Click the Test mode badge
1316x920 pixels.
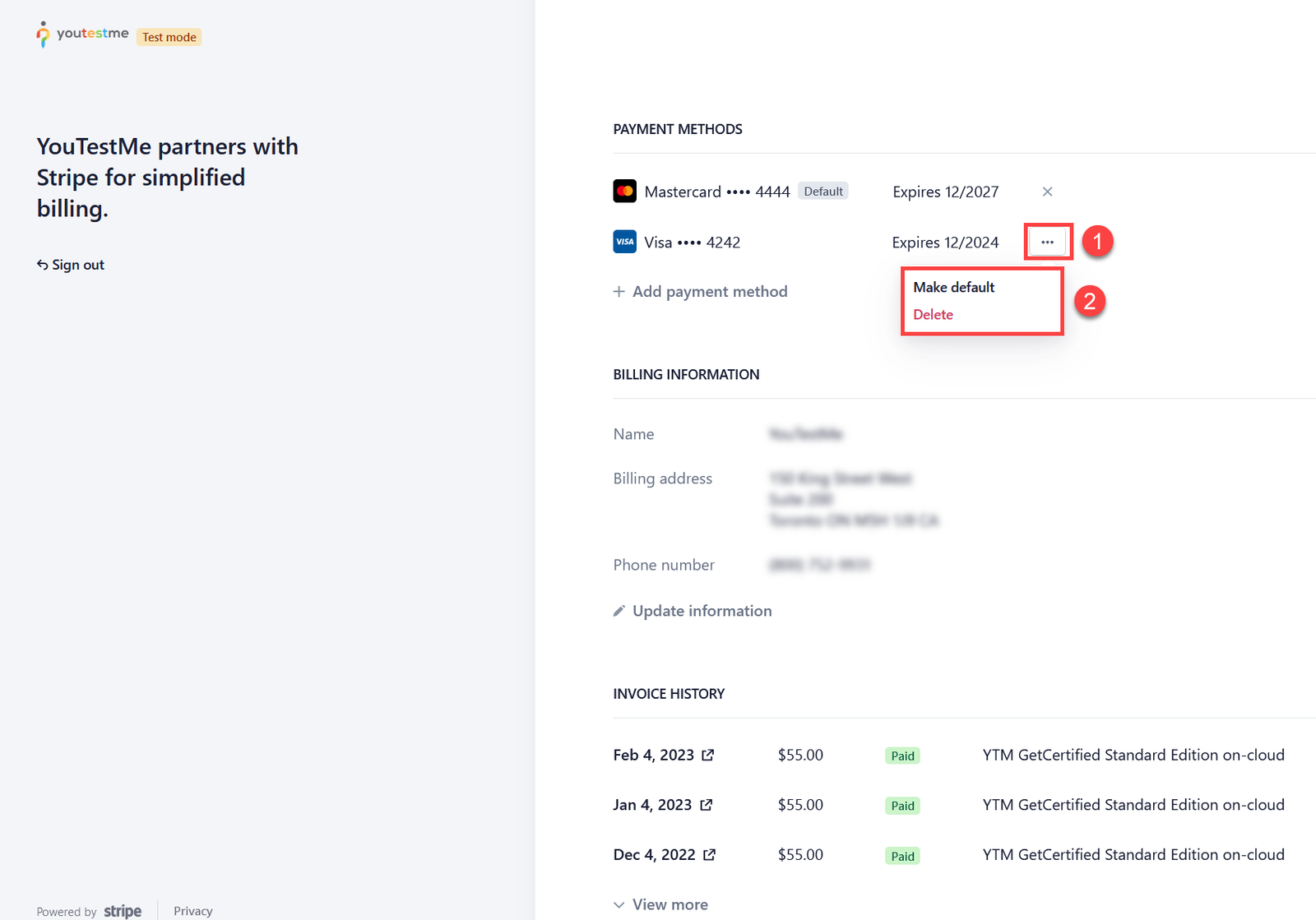point(169,37)
